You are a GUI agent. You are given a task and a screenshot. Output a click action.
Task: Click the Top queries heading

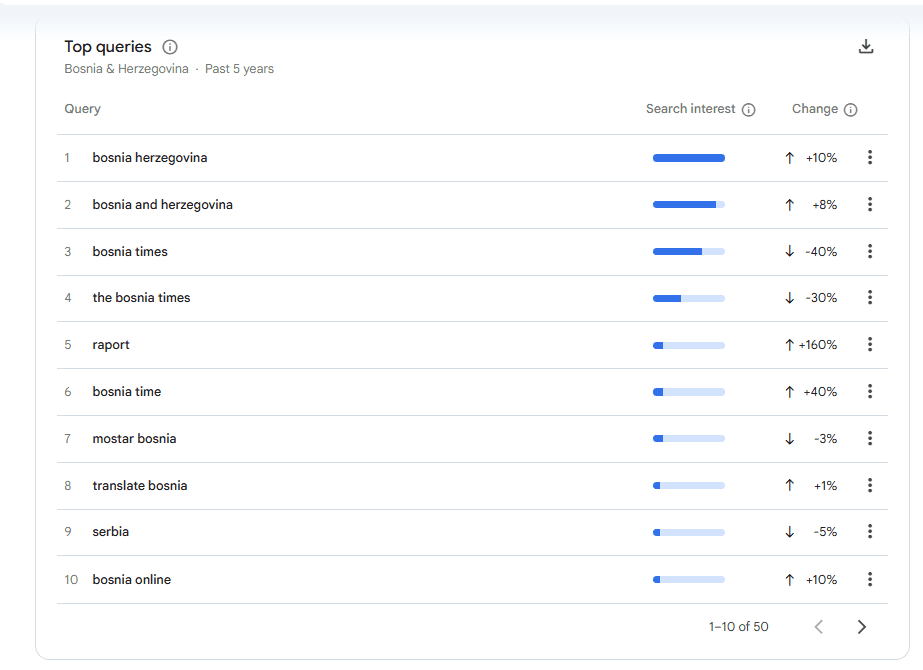[108, 47]
